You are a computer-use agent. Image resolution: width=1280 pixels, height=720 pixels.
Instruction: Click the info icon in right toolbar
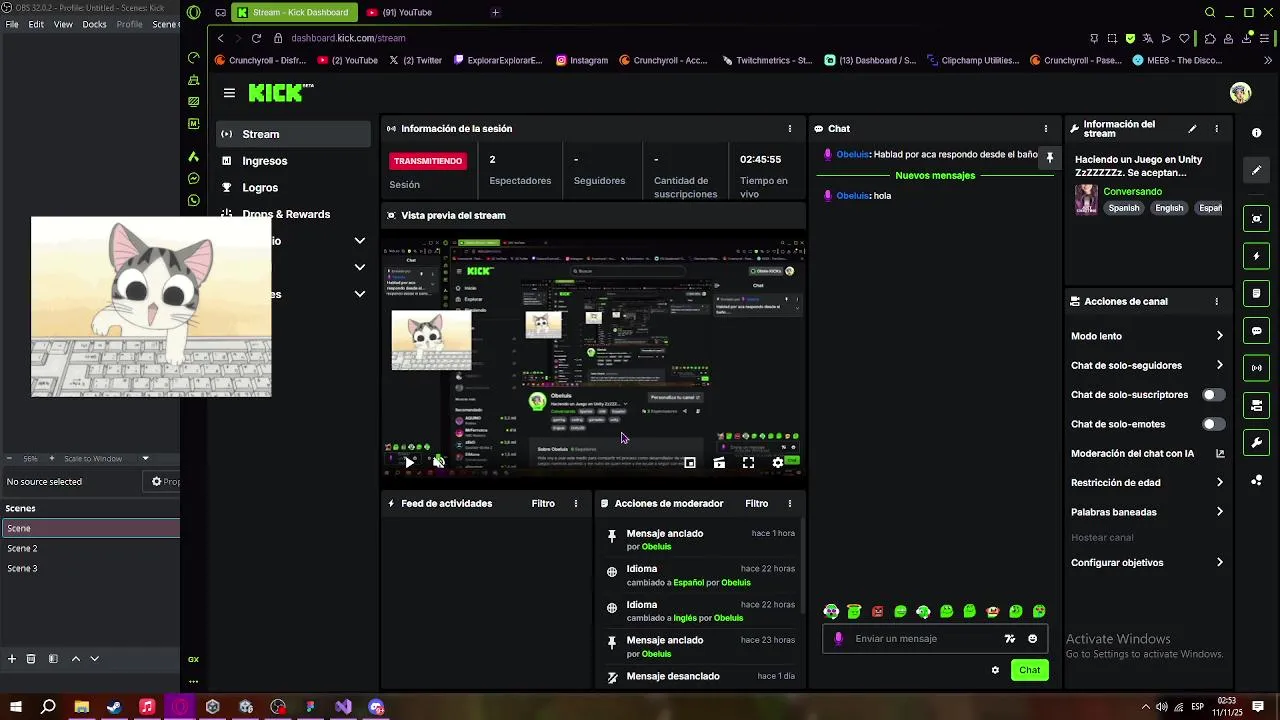coord(1256,132)
